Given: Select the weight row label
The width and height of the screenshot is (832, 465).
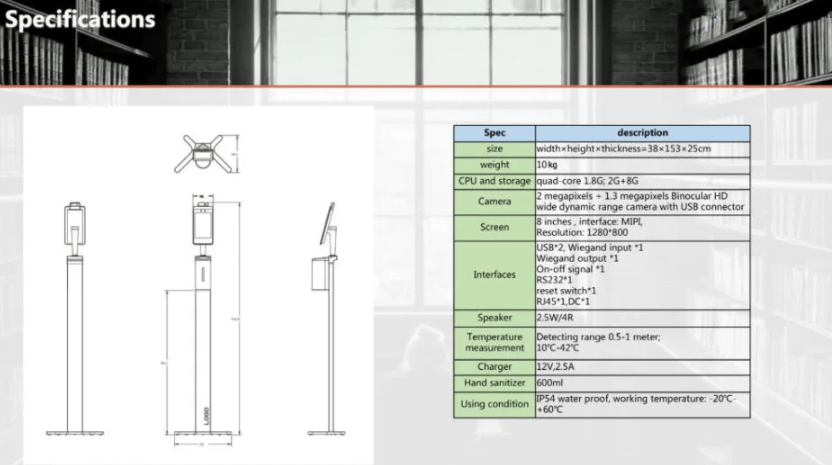Looking at the screenshot, I should click(494, 164).
